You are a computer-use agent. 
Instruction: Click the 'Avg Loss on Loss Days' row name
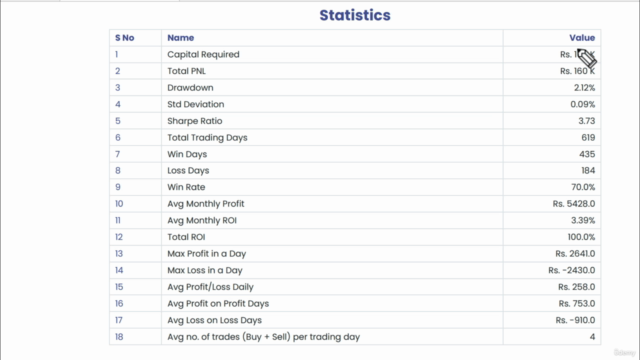(214, 320)
